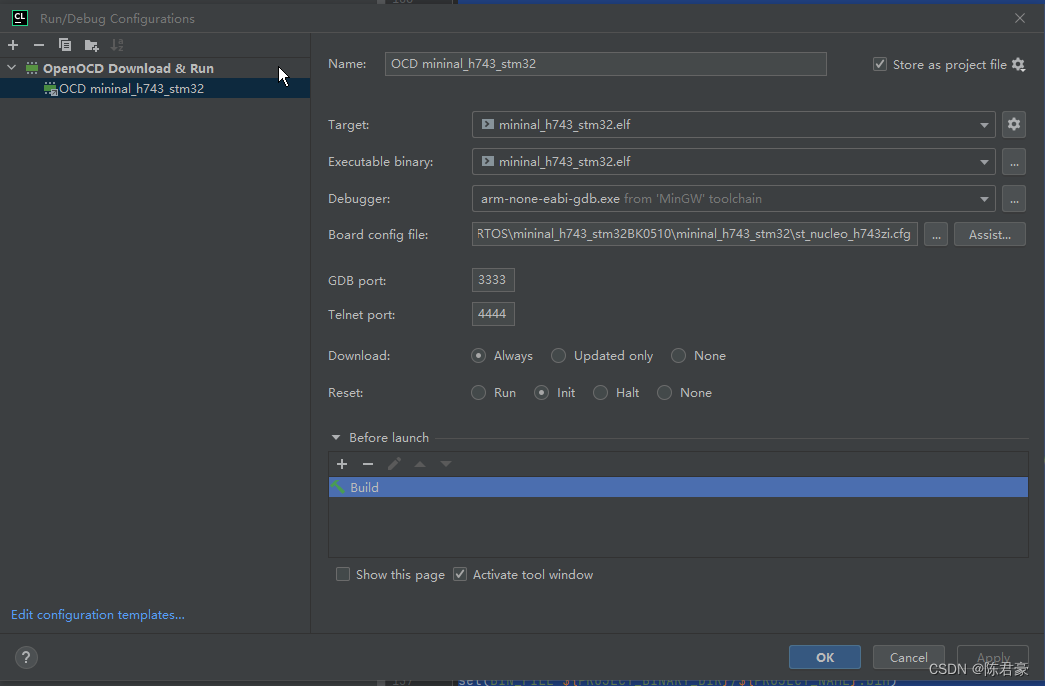1045x686 pixels.
Task: Select Download Always option
Action: tap(479, 356)
